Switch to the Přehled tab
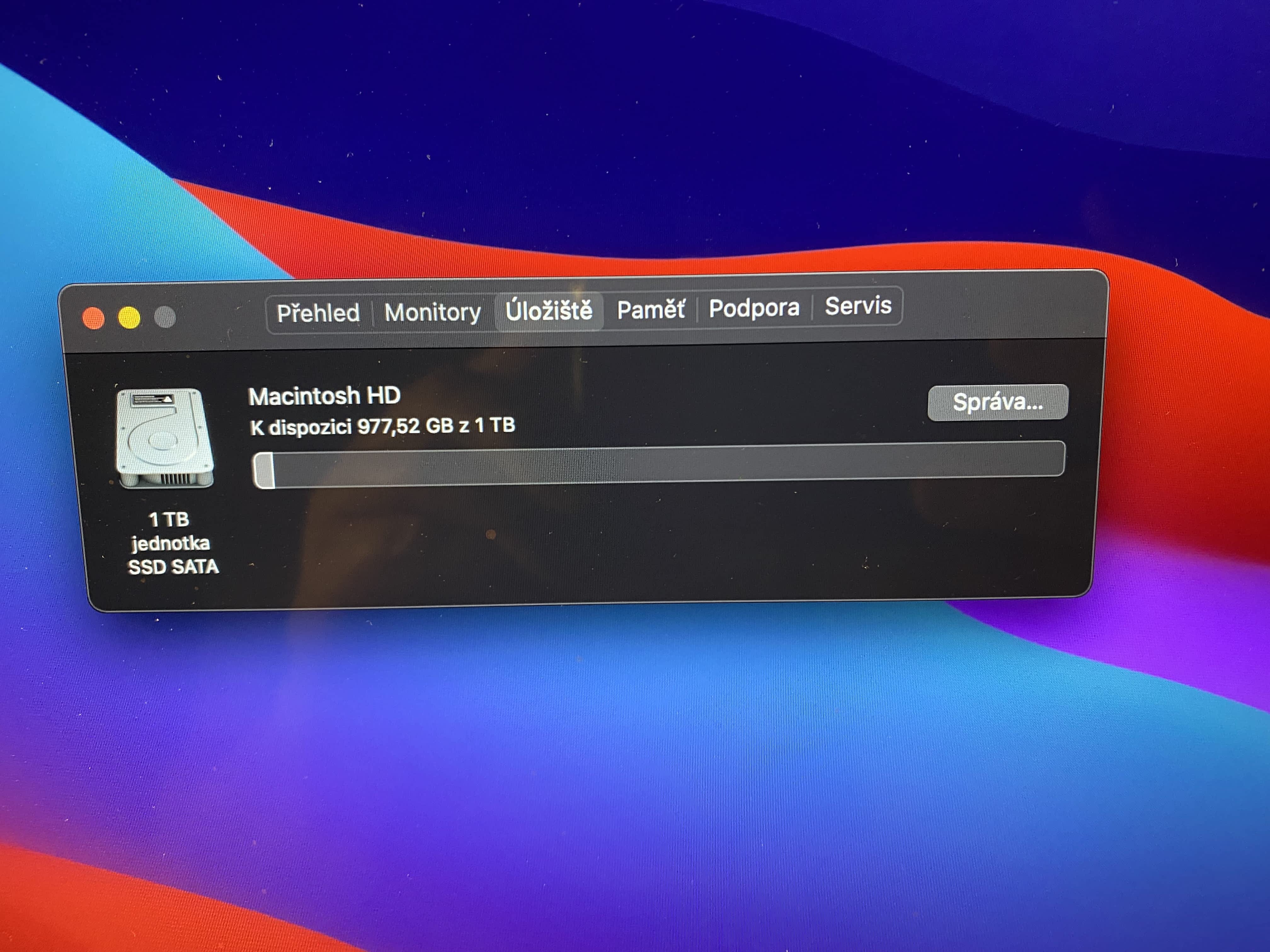 318,313
